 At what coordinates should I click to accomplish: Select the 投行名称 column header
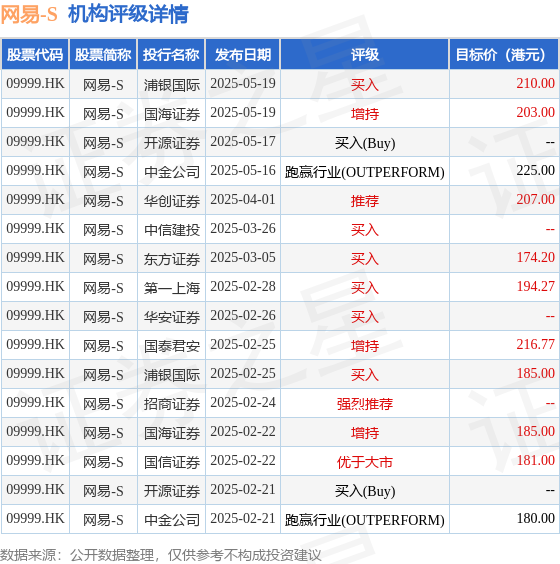click(x=171, y=55)
